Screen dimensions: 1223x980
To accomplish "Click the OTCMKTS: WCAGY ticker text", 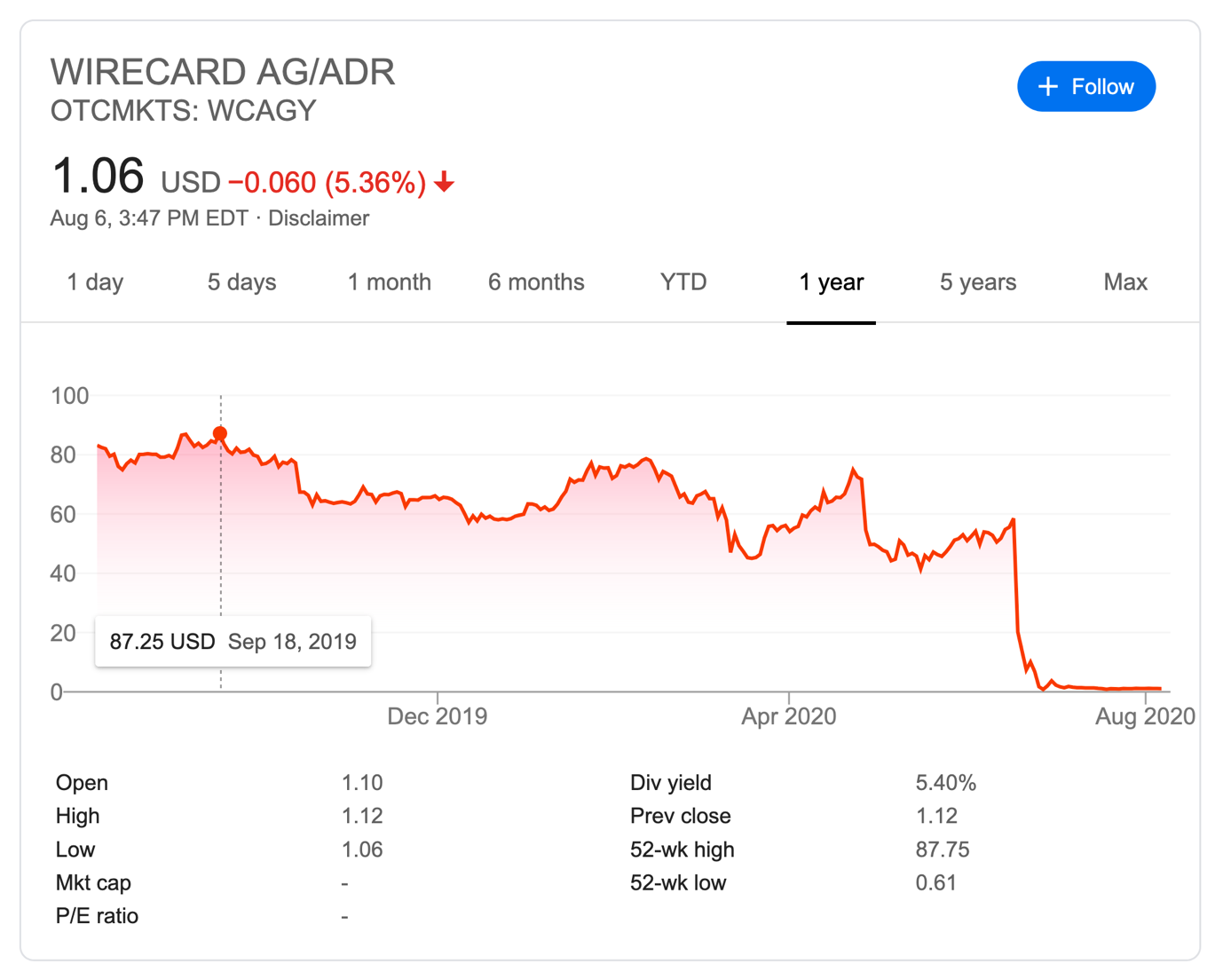I will (x=184, y=111).
